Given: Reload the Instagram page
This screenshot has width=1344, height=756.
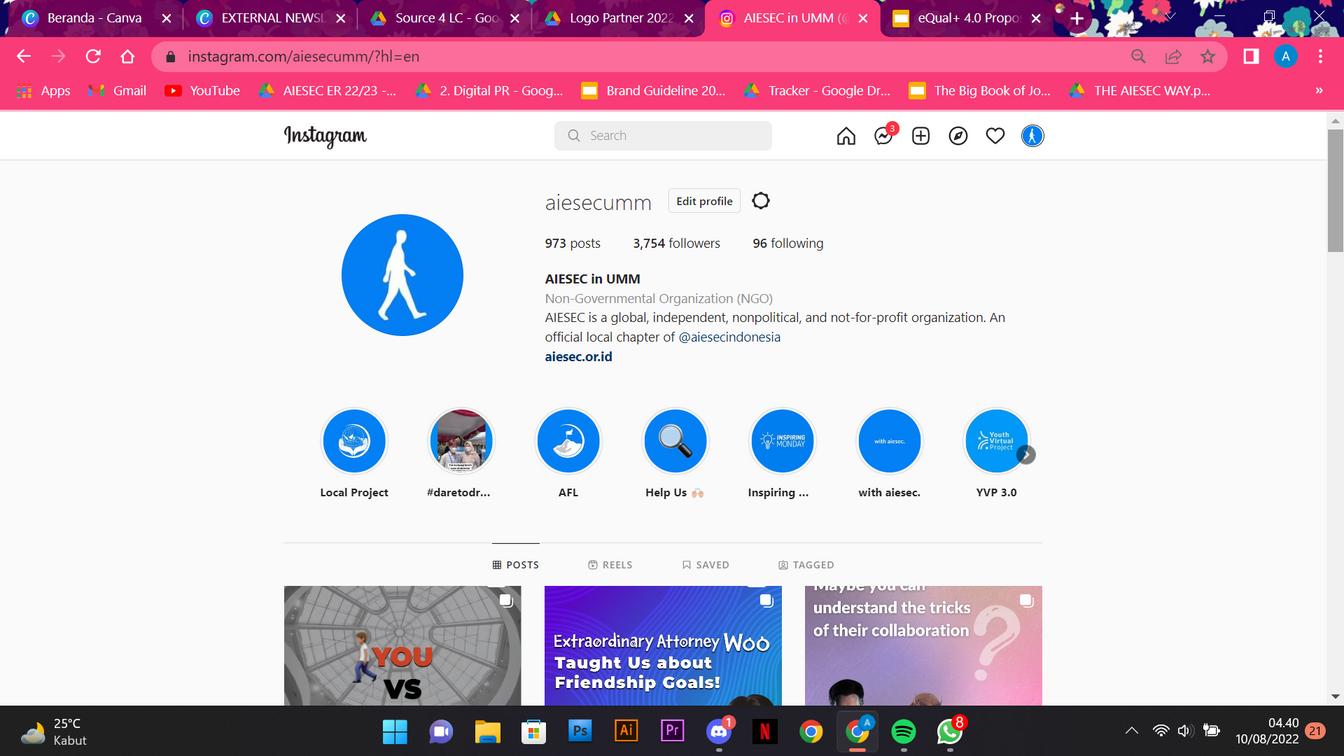Looking at the screenshot, I should pos(93,56).
